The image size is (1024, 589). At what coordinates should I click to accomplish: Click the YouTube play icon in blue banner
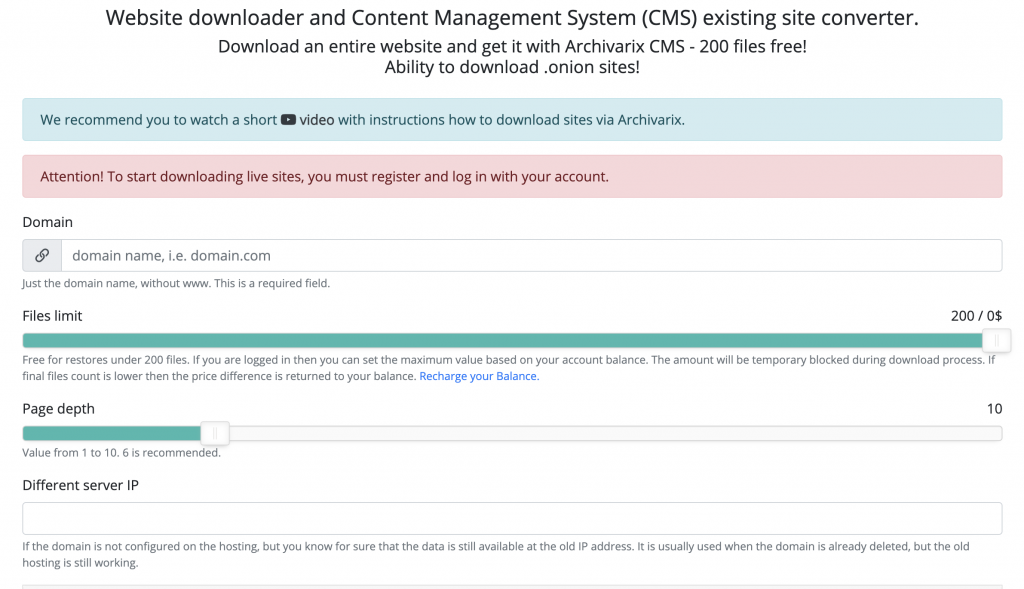[288, 119]
